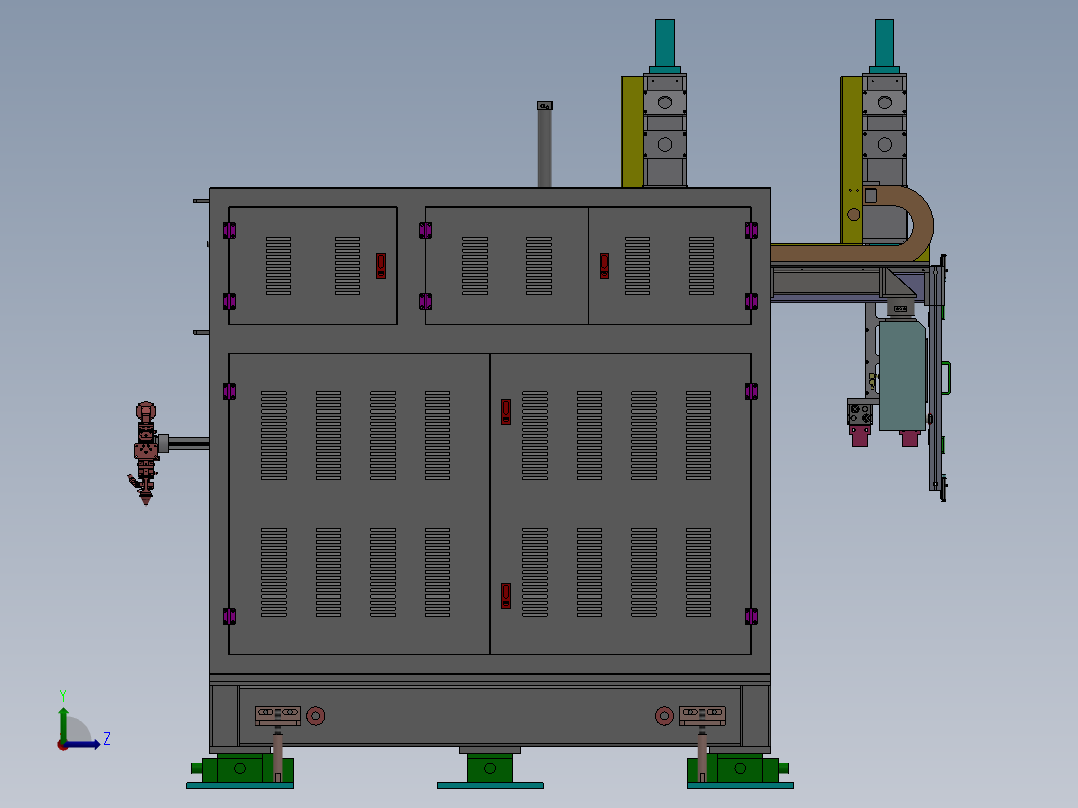The height and width of the screenshot is (808, 1078).
Task: Select the right brown bracket on base frame
Action: pos(703,715)
